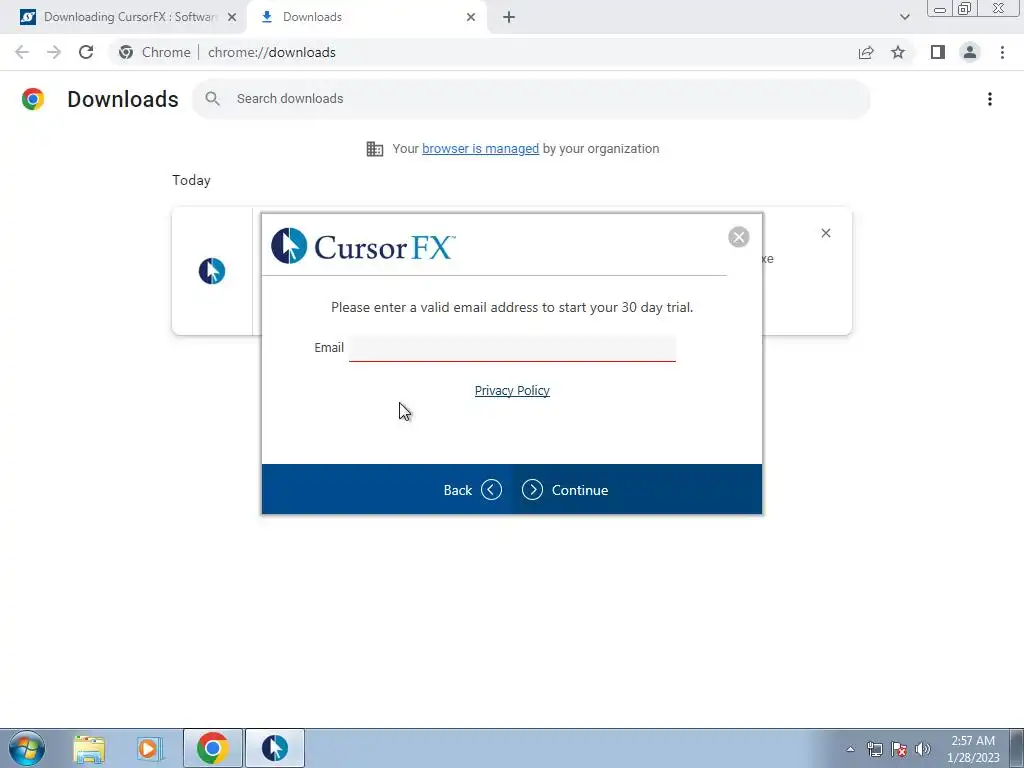Open Windows Explorer from taskbar
The width and height of the screenshot is (1024, 768).
coord(89,748)
